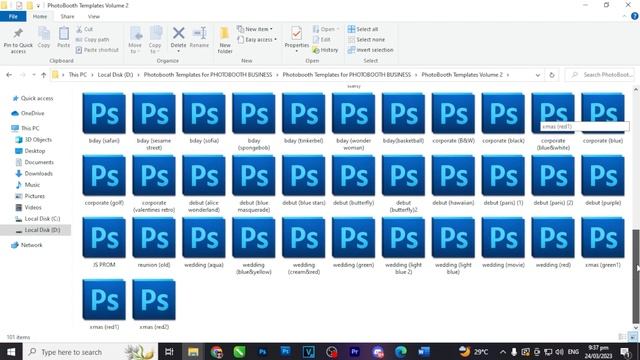Open the recent locations arrow

pos(34,75)
